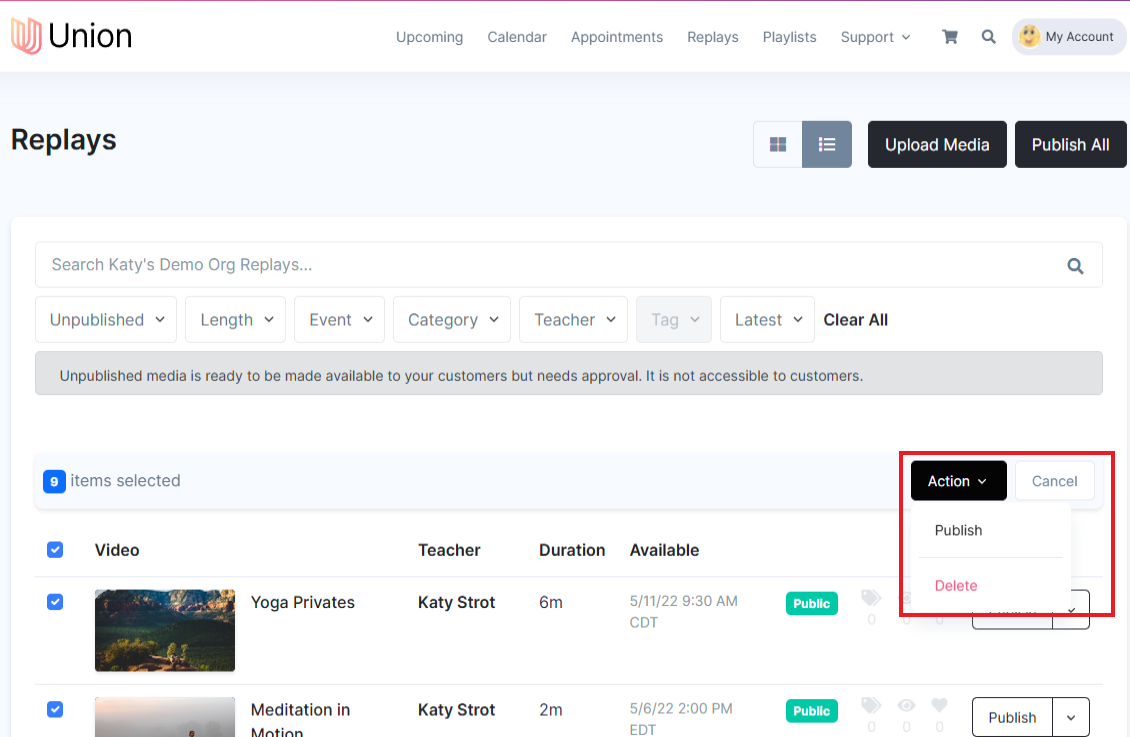The width and height of the screenshot is (1130, 737).
Task: Open the Category filter dropdown
Action: tap(452, 319)
